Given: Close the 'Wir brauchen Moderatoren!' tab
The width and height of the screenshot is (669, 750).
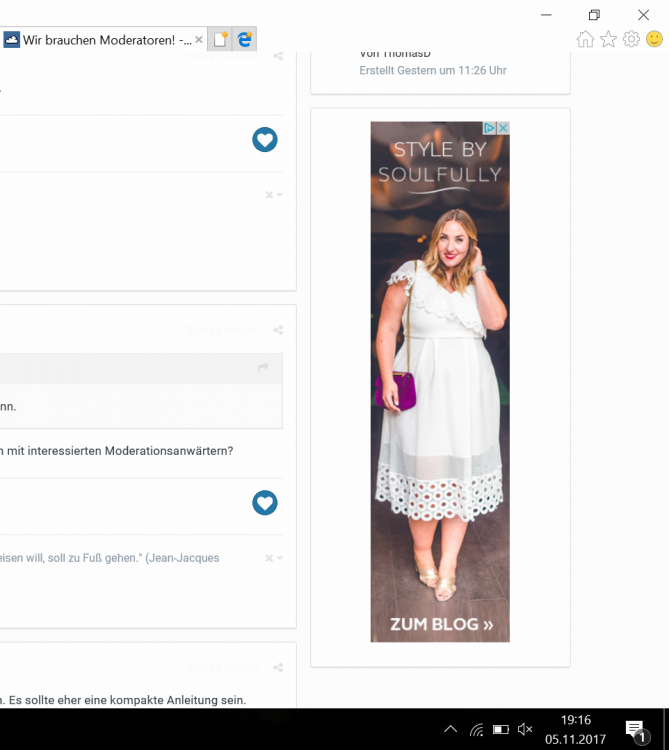Looking at the screenshot, I should (198, 40).
